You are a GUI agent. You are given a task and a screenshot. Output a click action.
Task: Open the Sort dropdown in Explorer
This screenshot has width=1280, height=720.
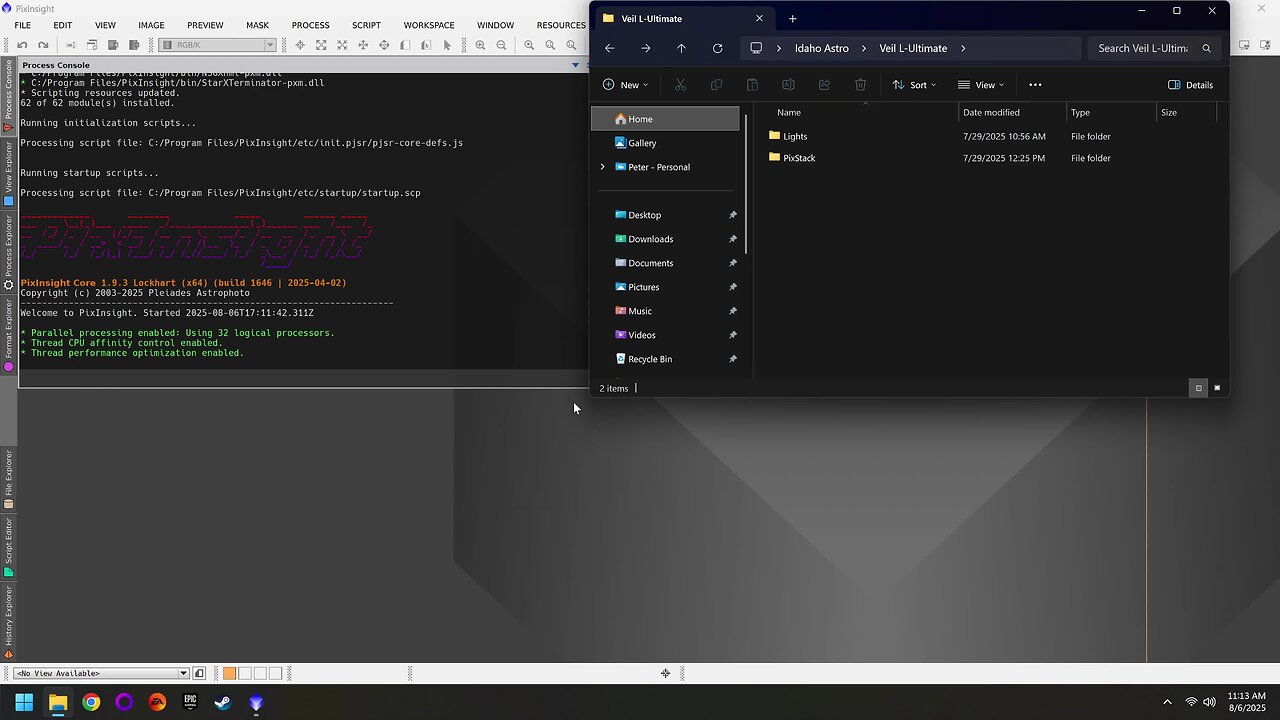(x=914, y=85)
